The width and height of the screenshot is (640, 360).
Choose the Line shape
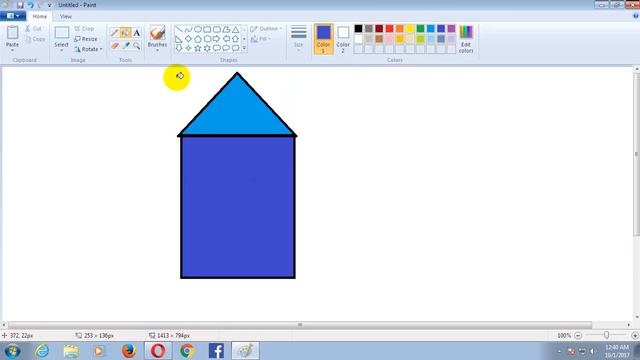179,30
